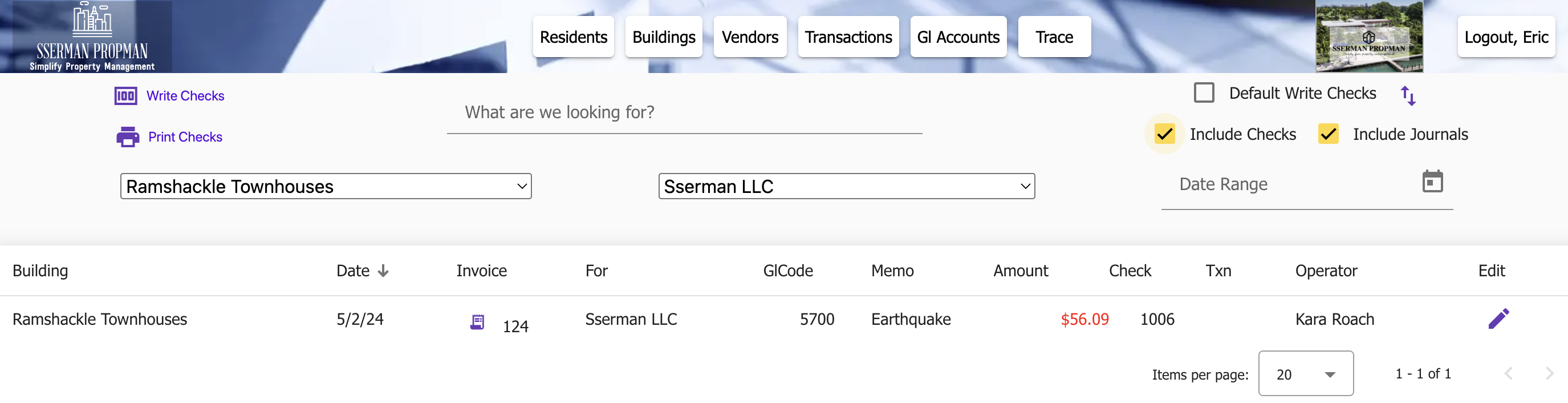The width and height of the screenshot is (1568, 403).
Task: Enable the Default Write Checks checkbox
Action: [x=1204, y=92]
